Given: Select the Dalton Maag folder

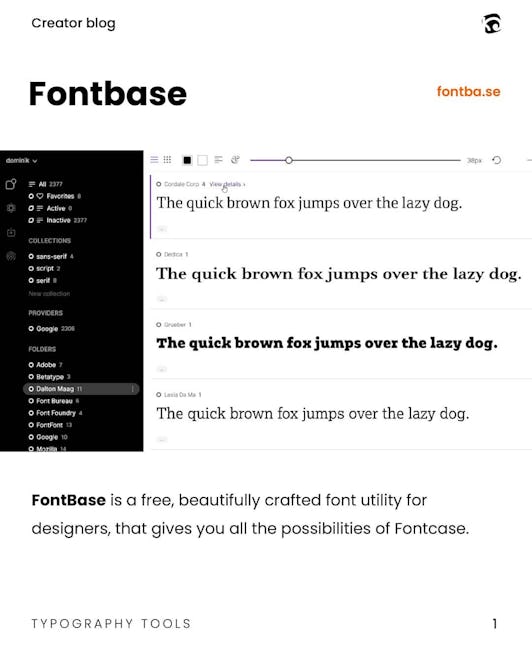Looking at the screenshot, I should [81, 389].
